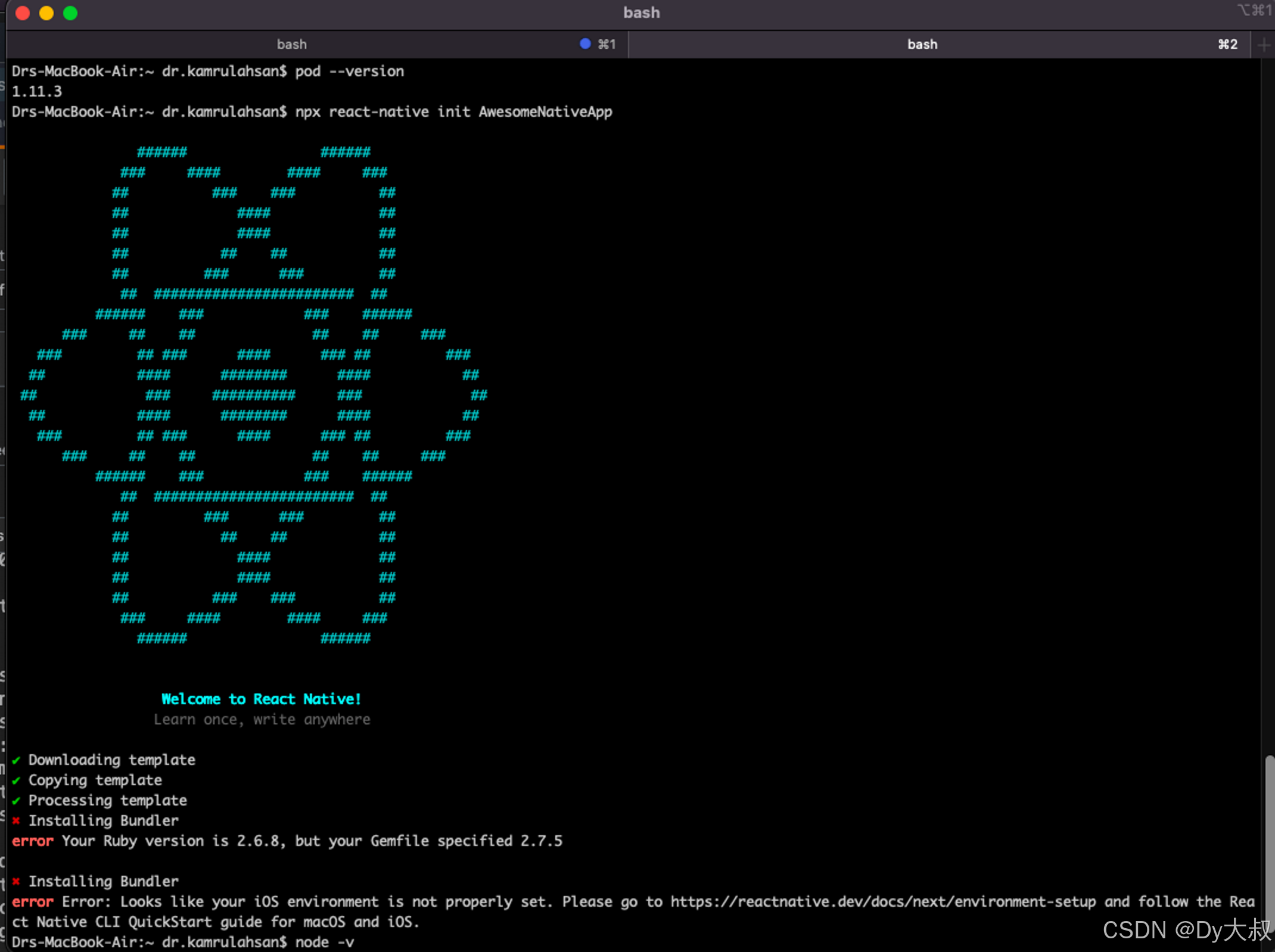Click the bash window title text
The height and width of the screenshot is (952, 1275).
(641, 13)
